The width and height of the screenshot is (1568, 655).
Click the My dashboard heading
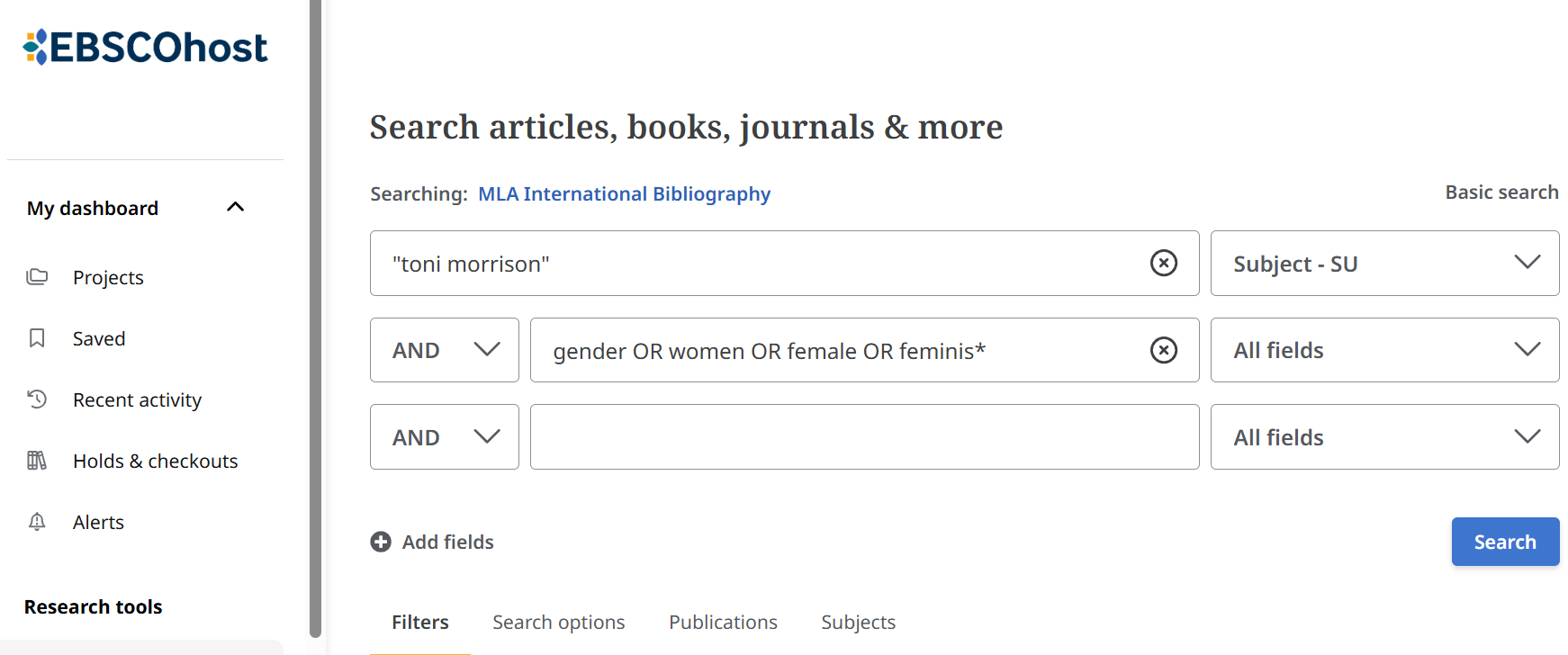93,208
